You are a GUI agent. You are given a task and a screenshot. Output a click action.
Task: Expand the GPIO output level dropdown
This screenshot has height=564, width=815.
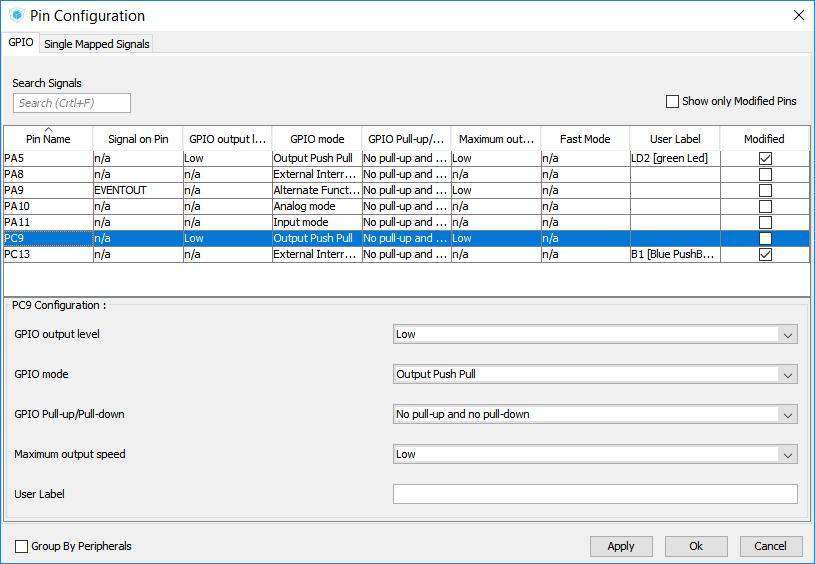point(787,335)
